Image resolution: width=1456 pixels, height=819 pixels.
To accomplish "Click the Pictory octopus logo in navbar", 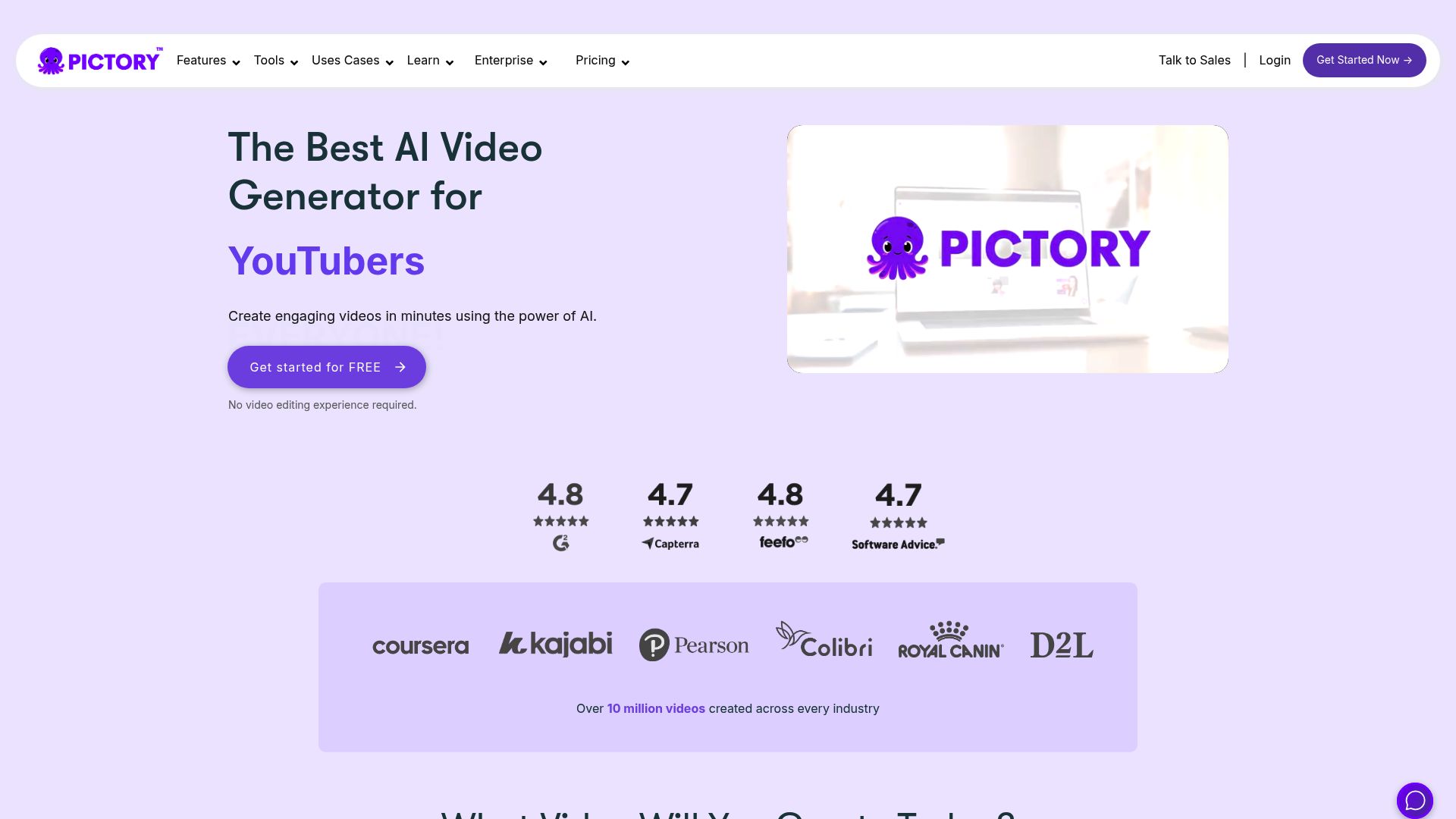I will pos(100,61).
